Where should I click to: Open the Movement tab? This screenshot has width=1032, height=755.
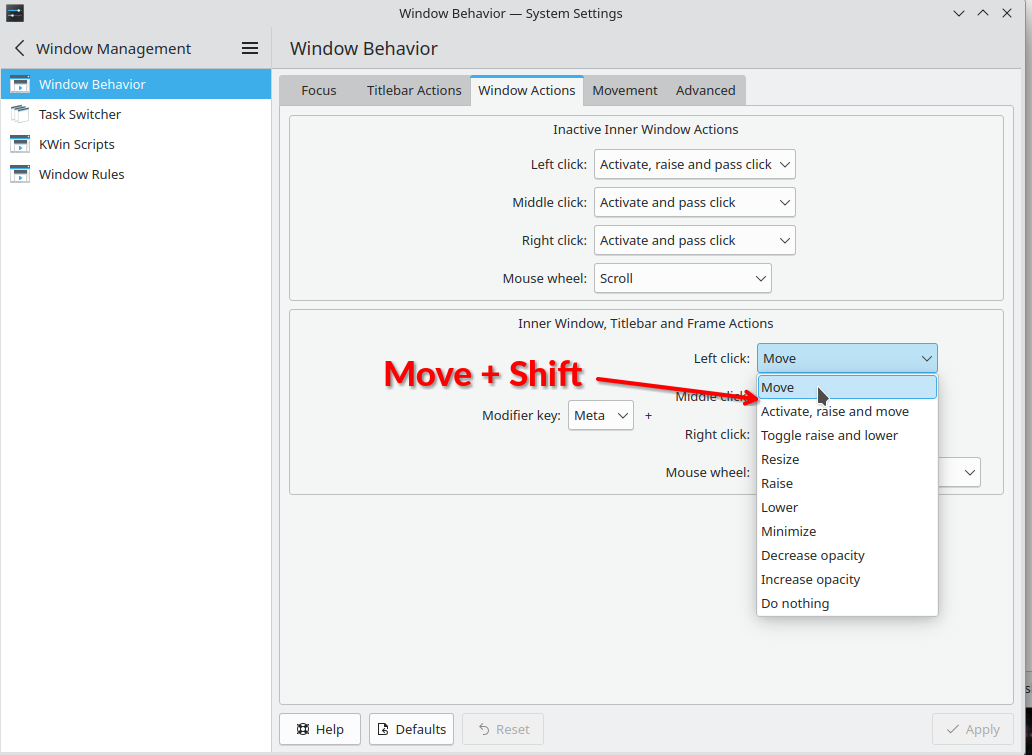click(624, 90)
